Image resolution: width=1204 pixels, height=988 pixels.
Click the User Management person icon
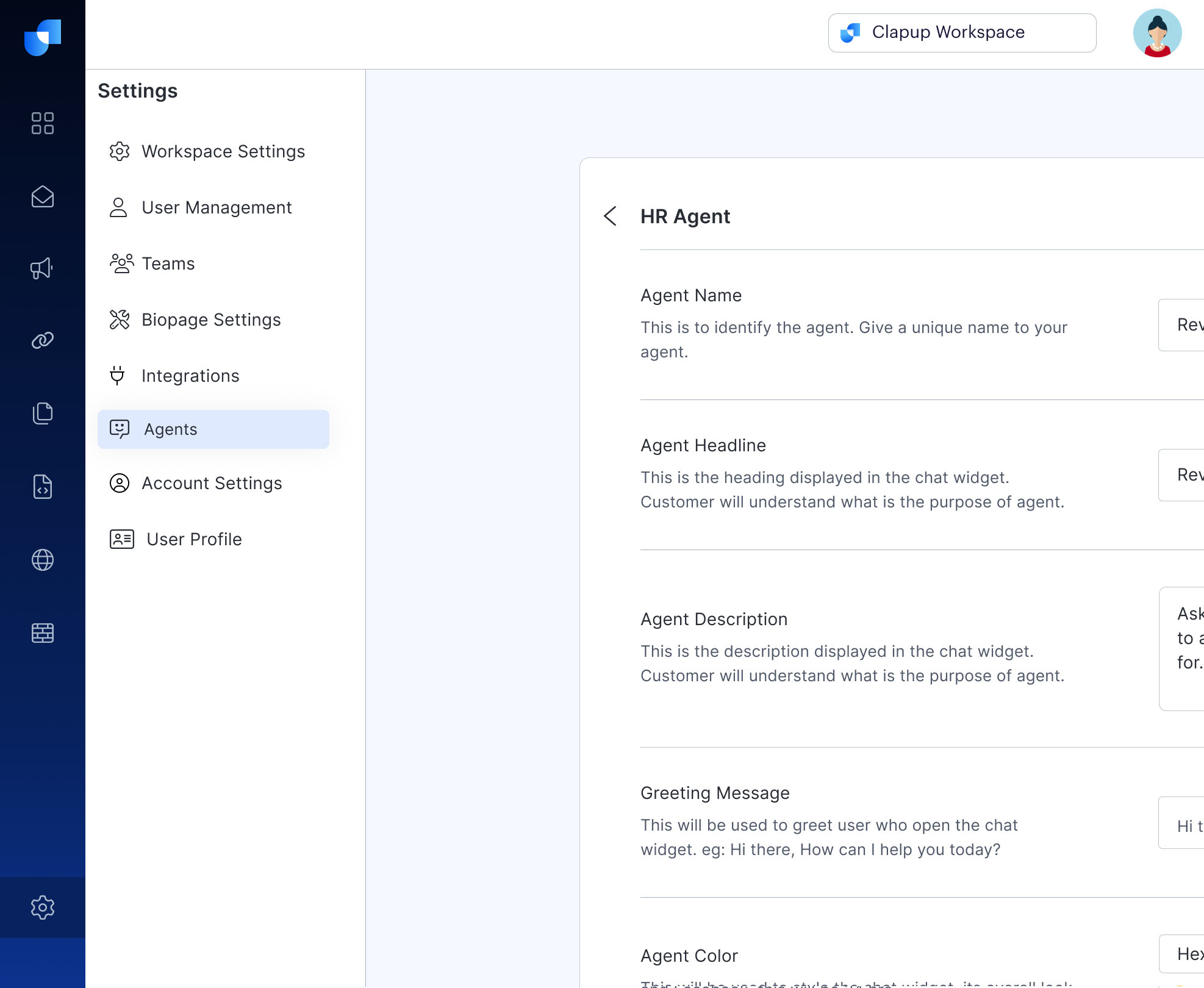[118, 207]
